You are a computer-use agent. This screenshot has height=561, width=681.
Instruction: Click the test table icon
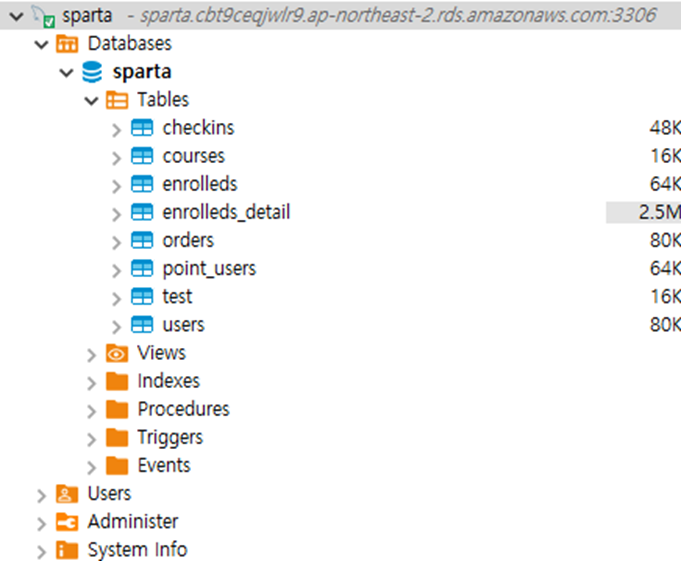pos(142,297)
